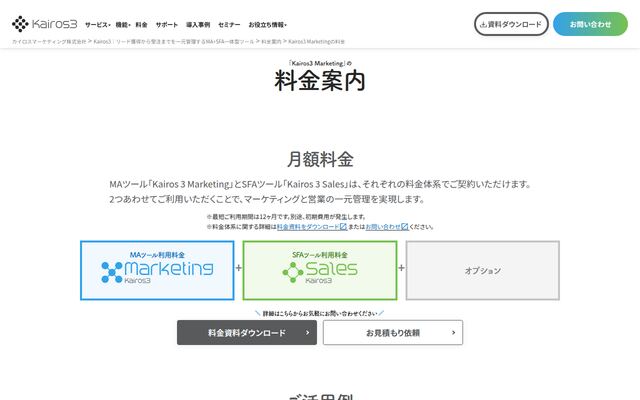The width and height of the screenshot is (640, 400).
Task: Select the MAツール利用料金 Marketing card
Action: click(x=157, y=270)
